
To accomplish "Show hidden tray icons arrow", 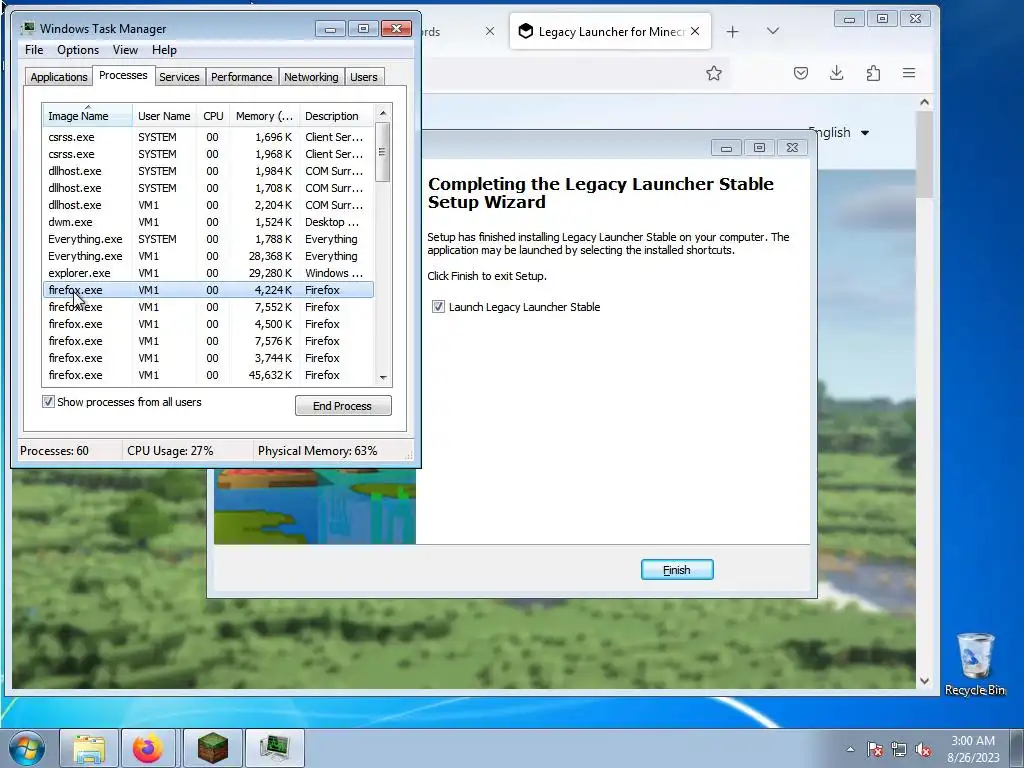I will click(x=850, y=749).
